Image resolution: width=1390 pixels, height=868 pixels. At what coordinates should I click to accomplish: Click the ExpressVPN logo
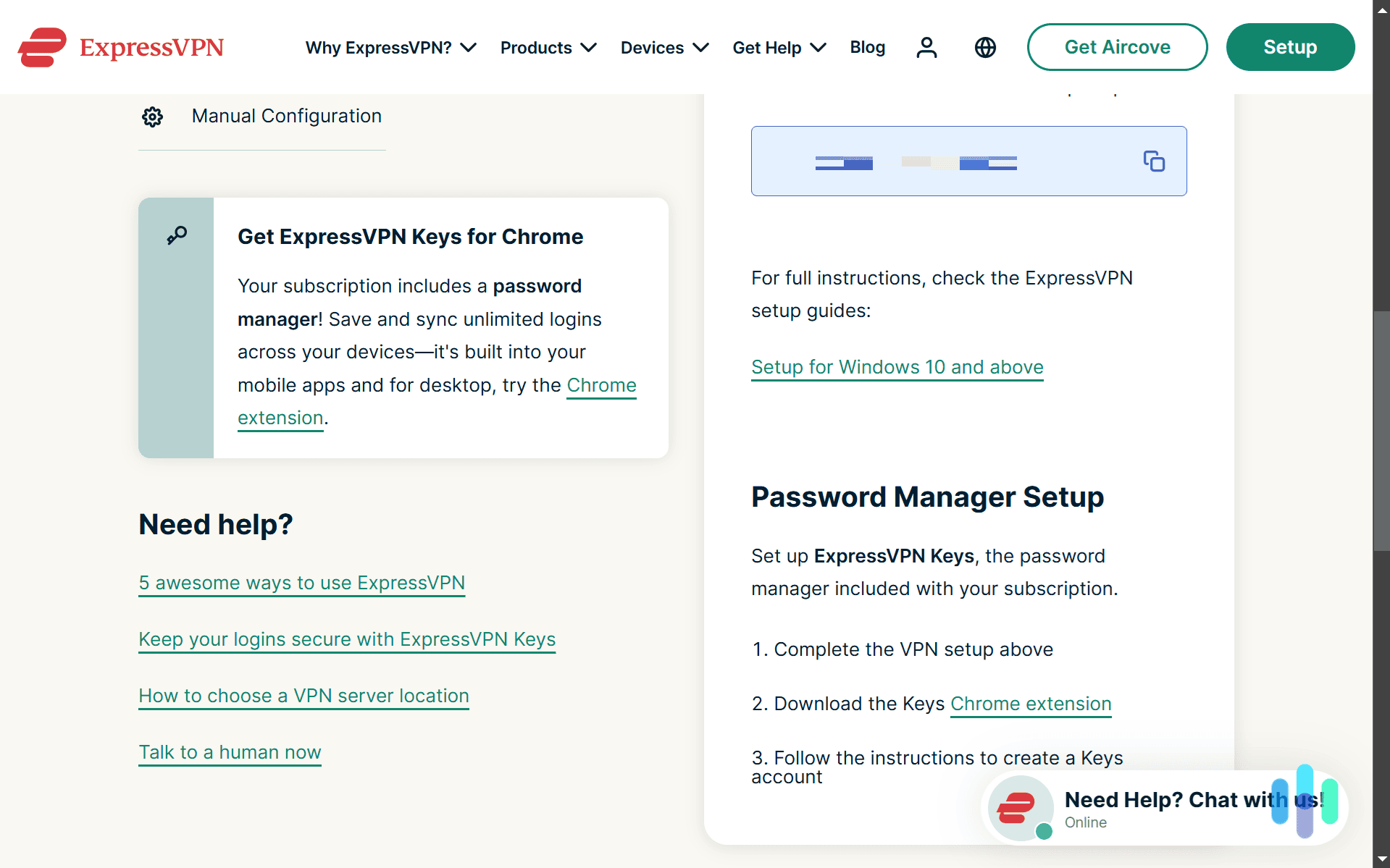120,46
